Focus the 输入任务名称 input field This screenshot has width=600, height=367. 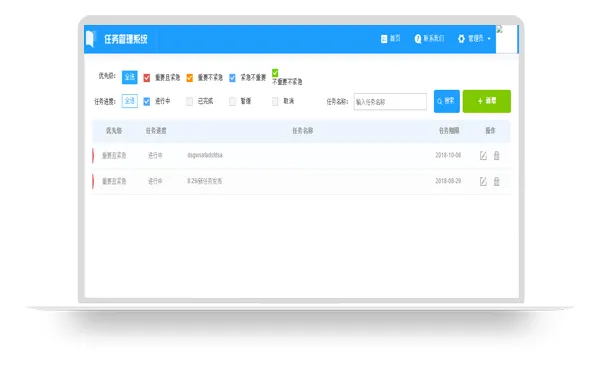(x=390, y=102)
